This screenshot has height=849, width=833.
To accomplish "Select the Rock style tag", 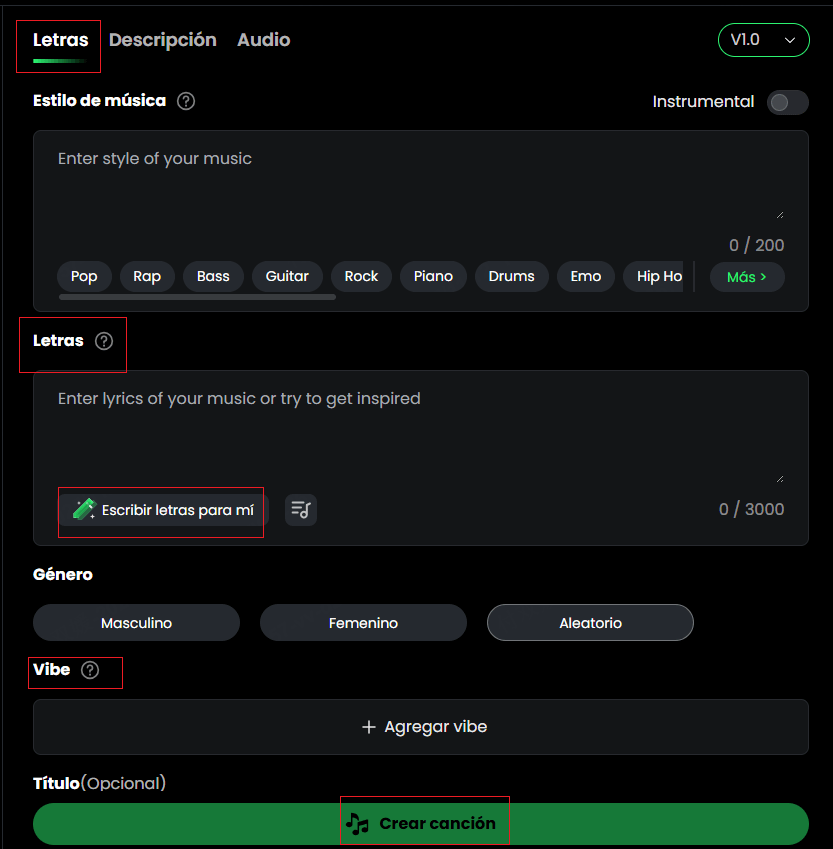I will (x=361, y=277).
